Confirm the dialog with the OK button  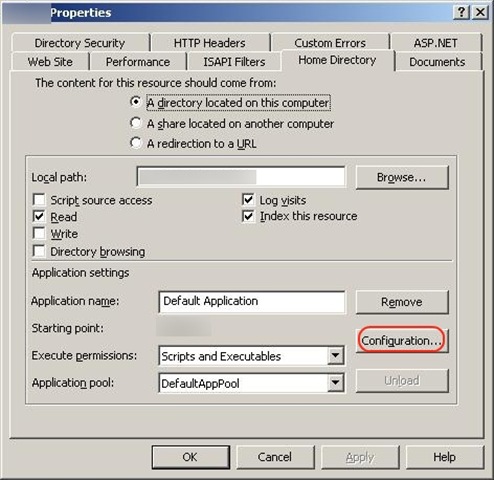(x=190, y=457)
